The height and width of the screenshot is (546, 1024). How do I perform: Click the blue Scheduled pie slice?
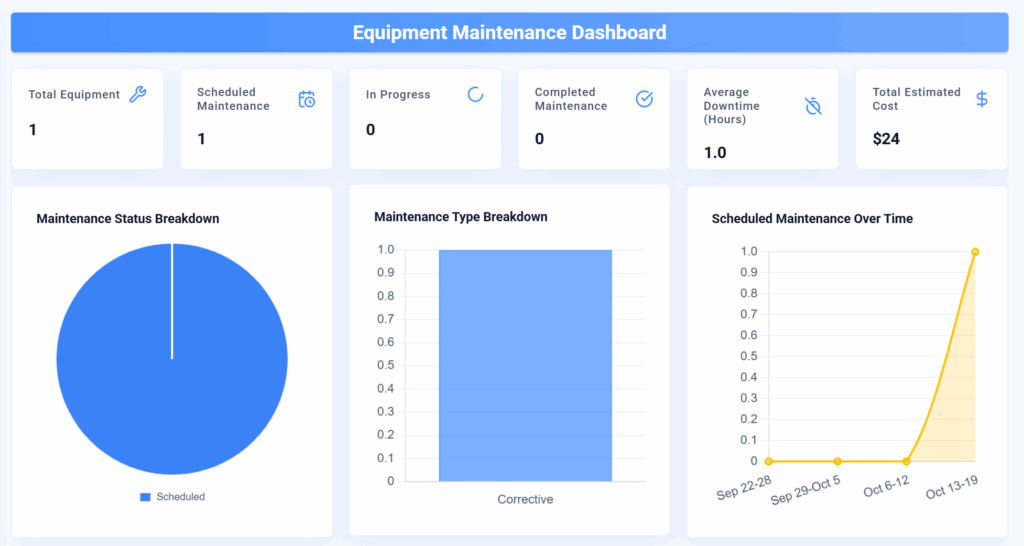tap(172, 359)
